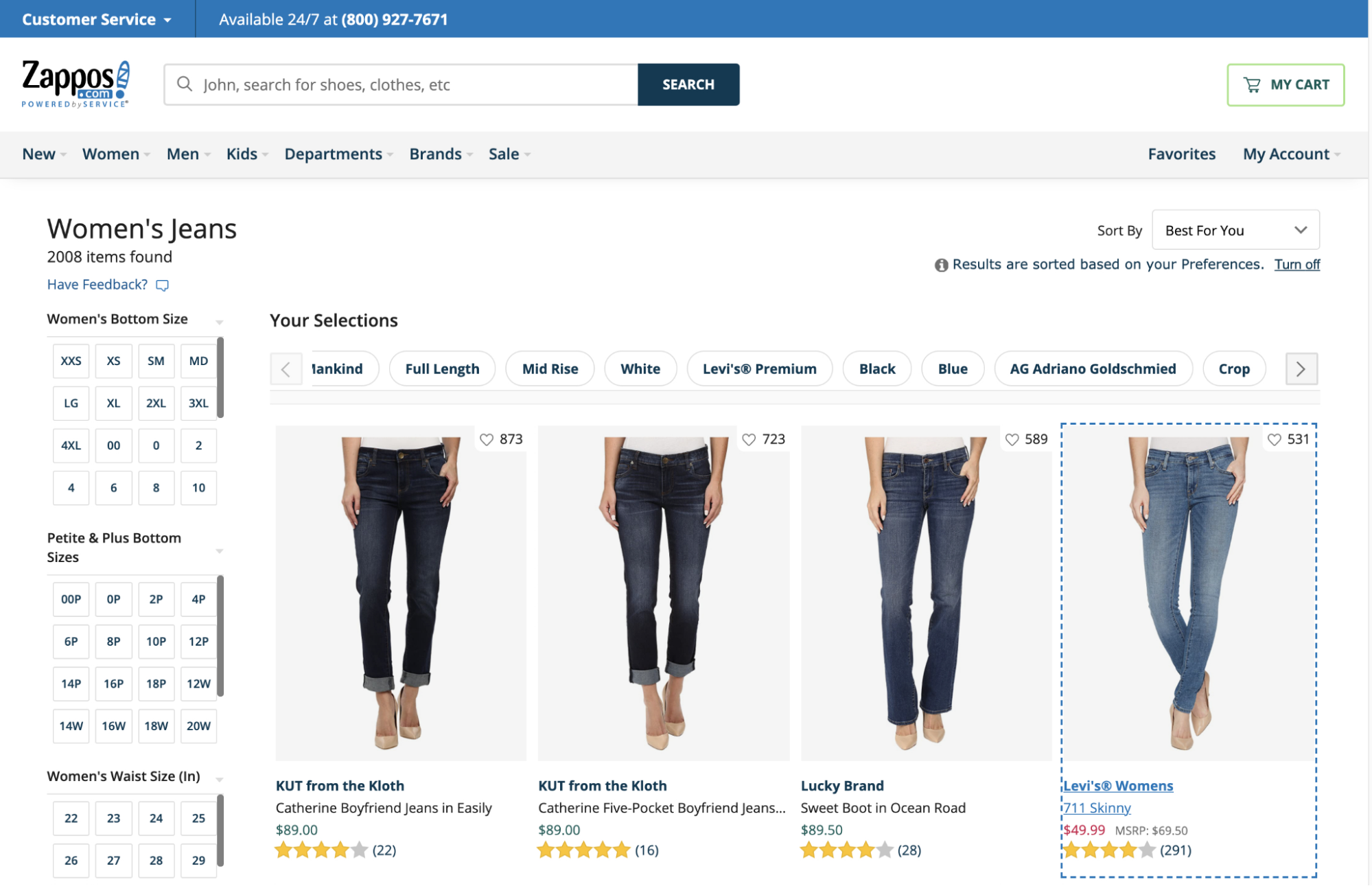Favorite the jeans with 873 hearts
Screen dimensions: 1372x886
pyautogui.click(x=487, y=439)
